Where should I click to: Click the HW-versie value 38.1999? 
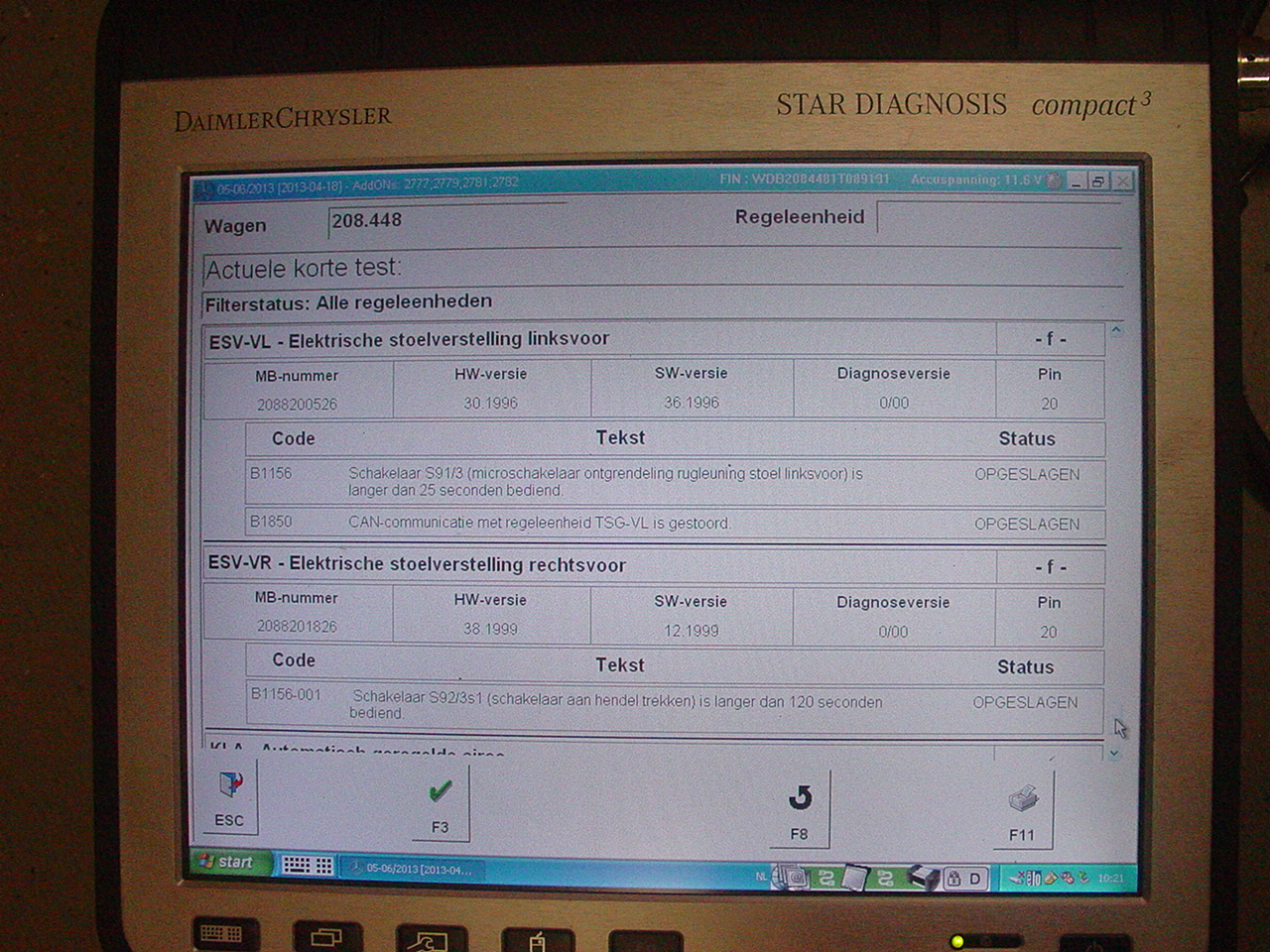[x=490, y=629]
